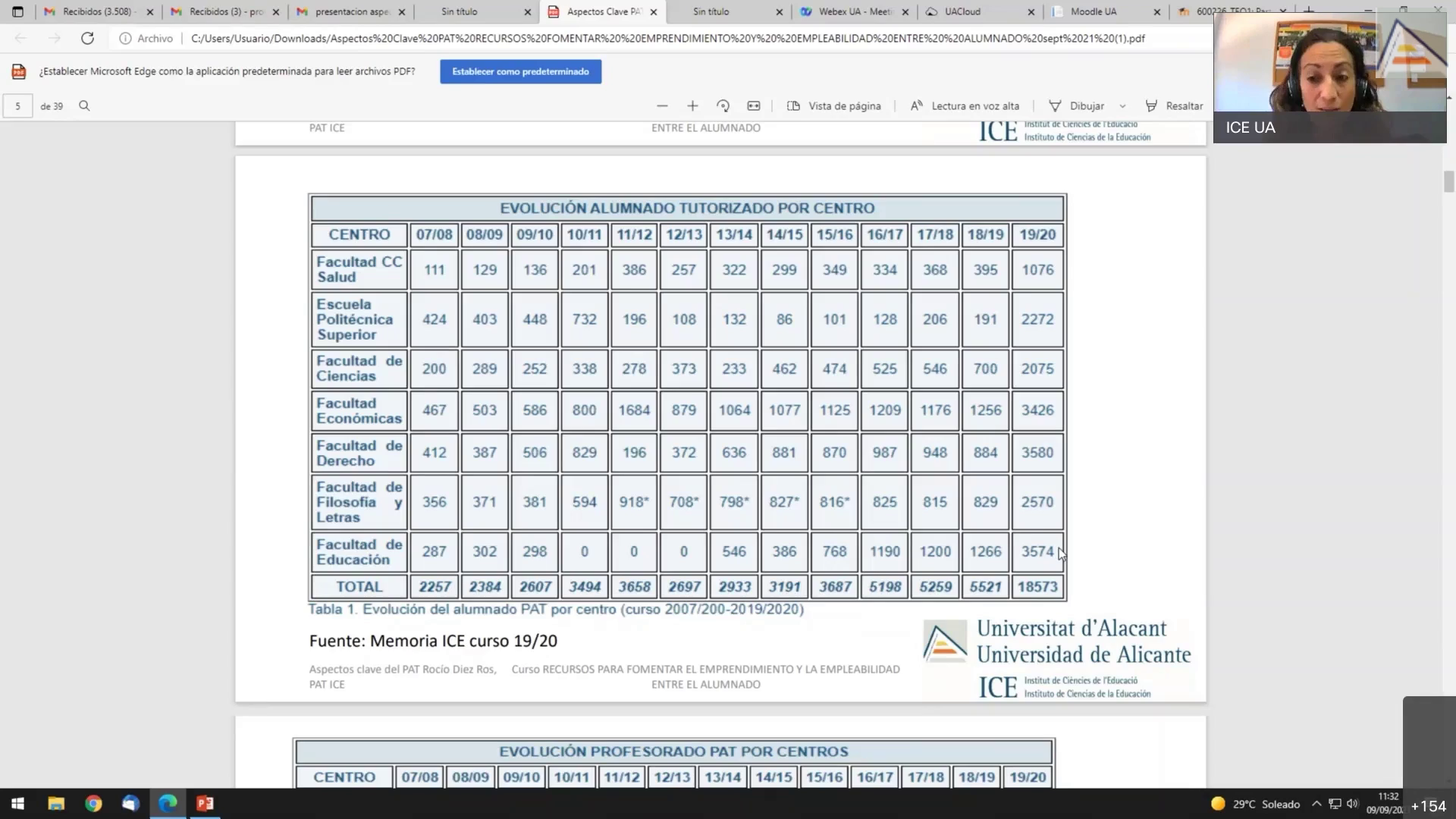Open Vista de página options

pos(834,106)
